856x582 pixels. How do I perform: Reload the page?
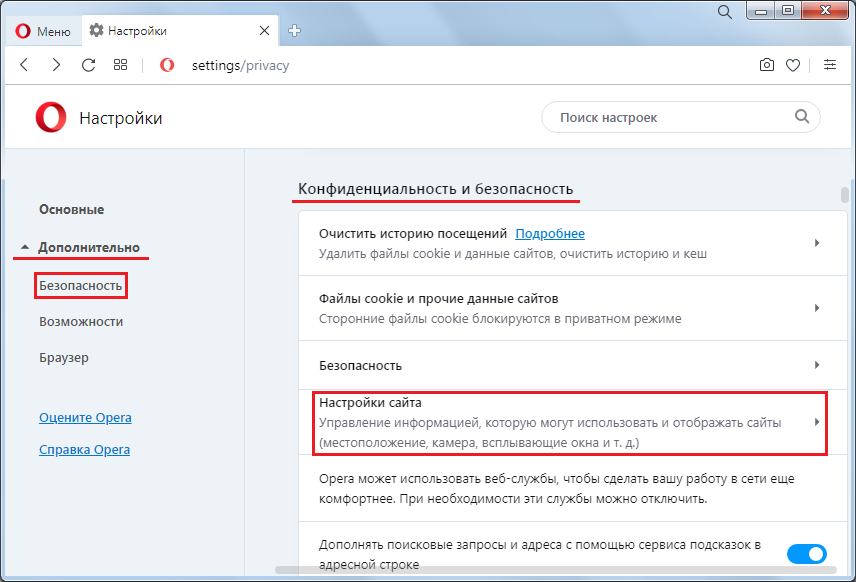pyautogui.click(x=88, y=65)
